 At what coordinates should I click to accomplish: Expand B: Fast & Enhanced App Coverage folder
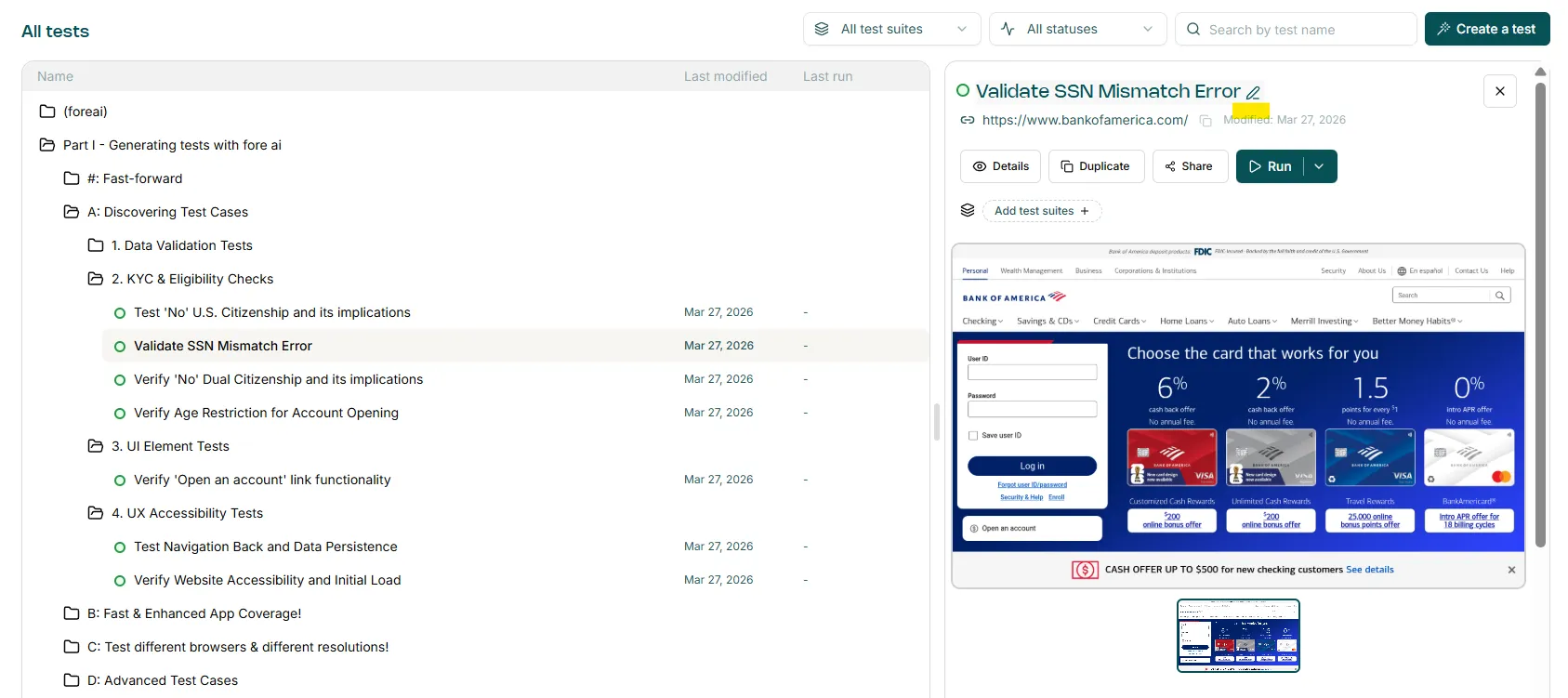coord(194,613)
